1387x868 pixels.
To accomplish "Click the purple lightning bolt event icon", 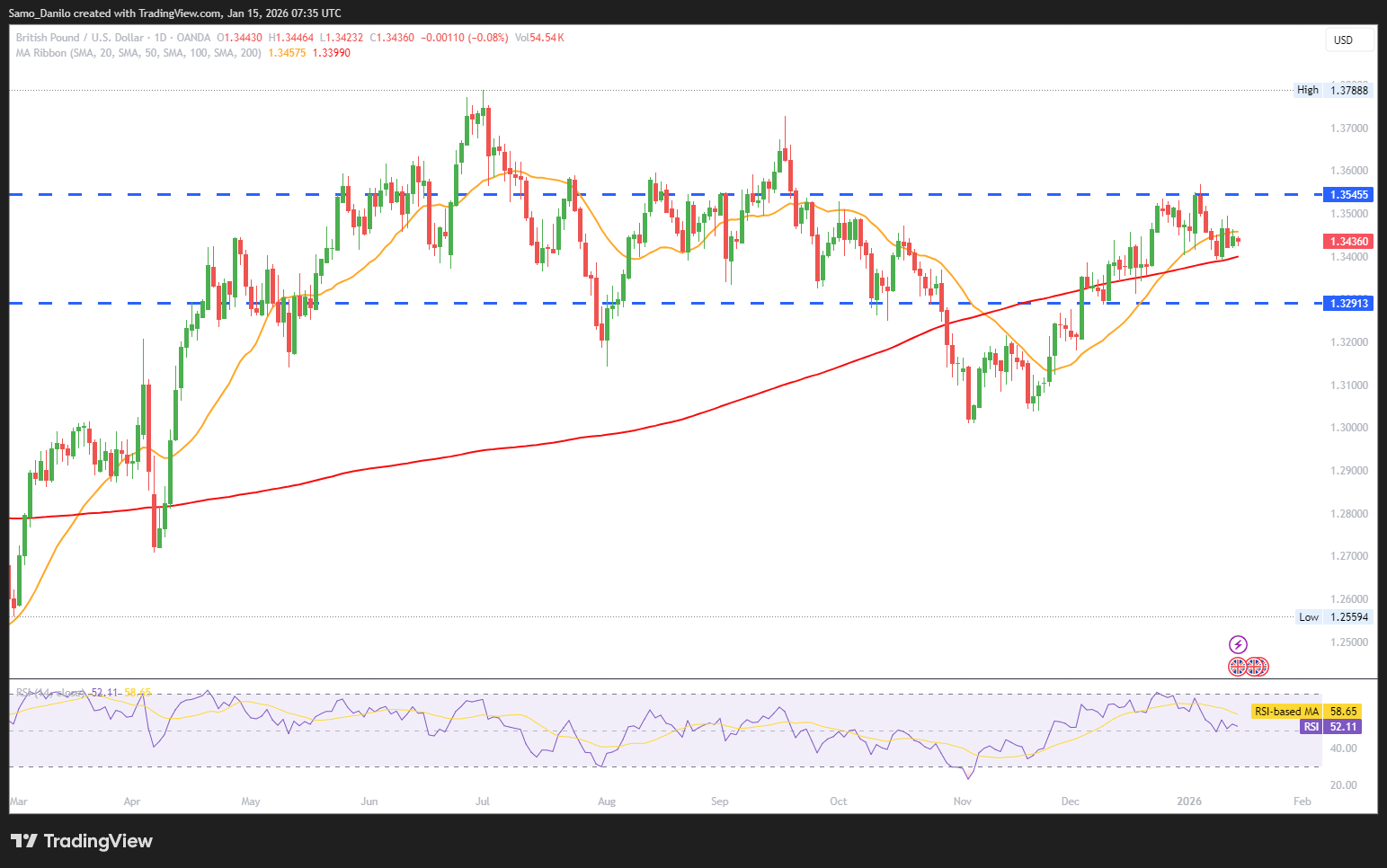I will [x=1238, y=644].
